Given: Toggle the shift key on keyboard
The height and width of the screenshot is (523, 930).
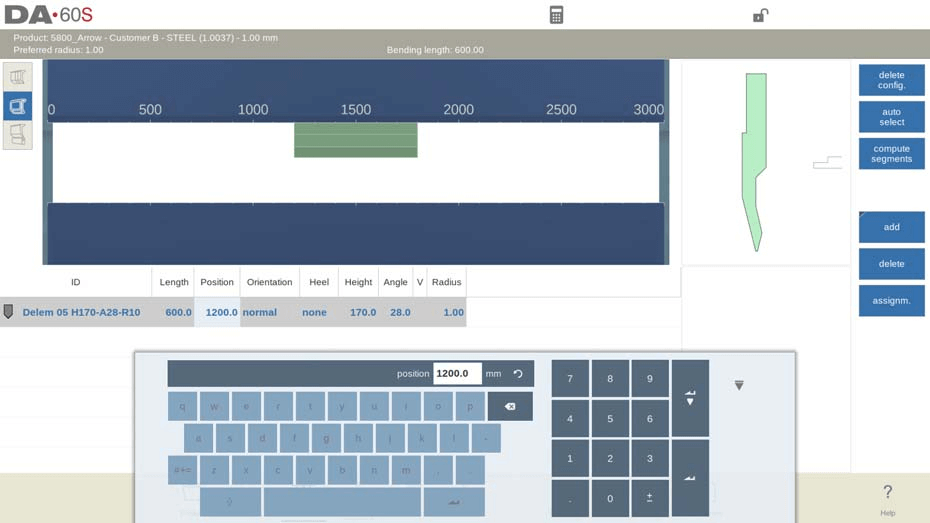Looking at the screenshot, I should tap(230, 502).
